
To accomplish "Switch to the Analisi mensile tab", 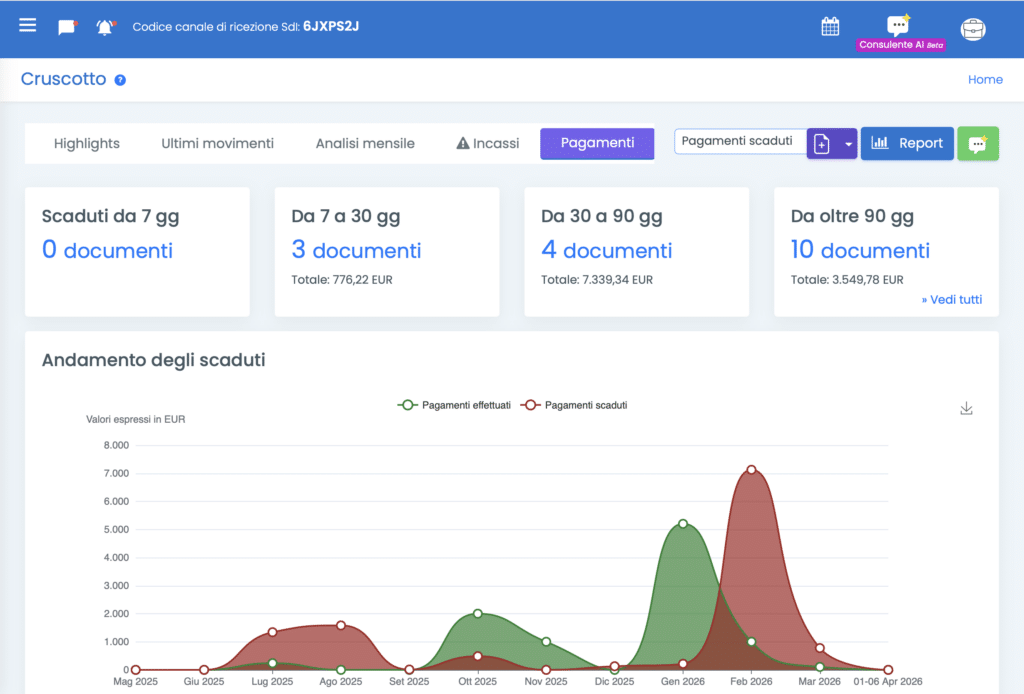I will [x=365, y=143].
